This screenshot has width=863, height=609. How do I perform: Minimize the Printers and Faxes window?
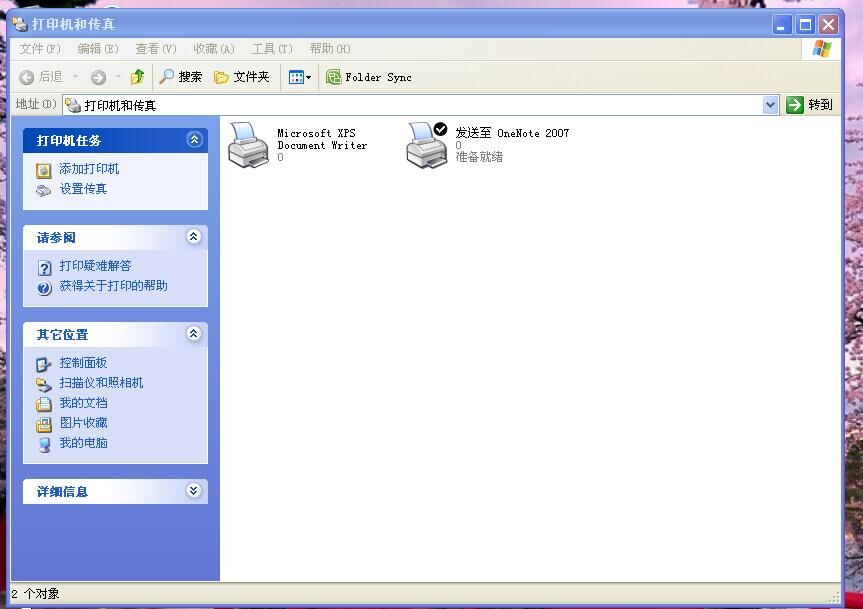tap(782, 24)
